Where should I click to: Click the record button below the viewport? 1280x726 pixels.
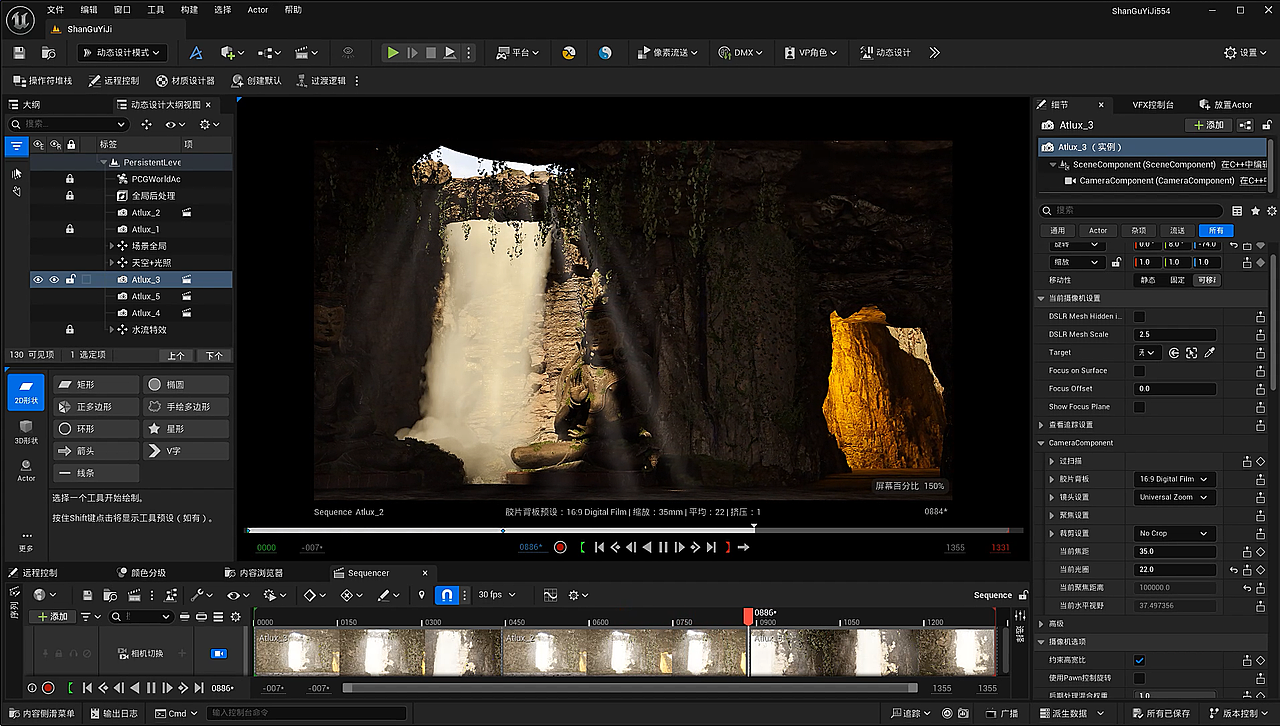(x=560, y=547)
